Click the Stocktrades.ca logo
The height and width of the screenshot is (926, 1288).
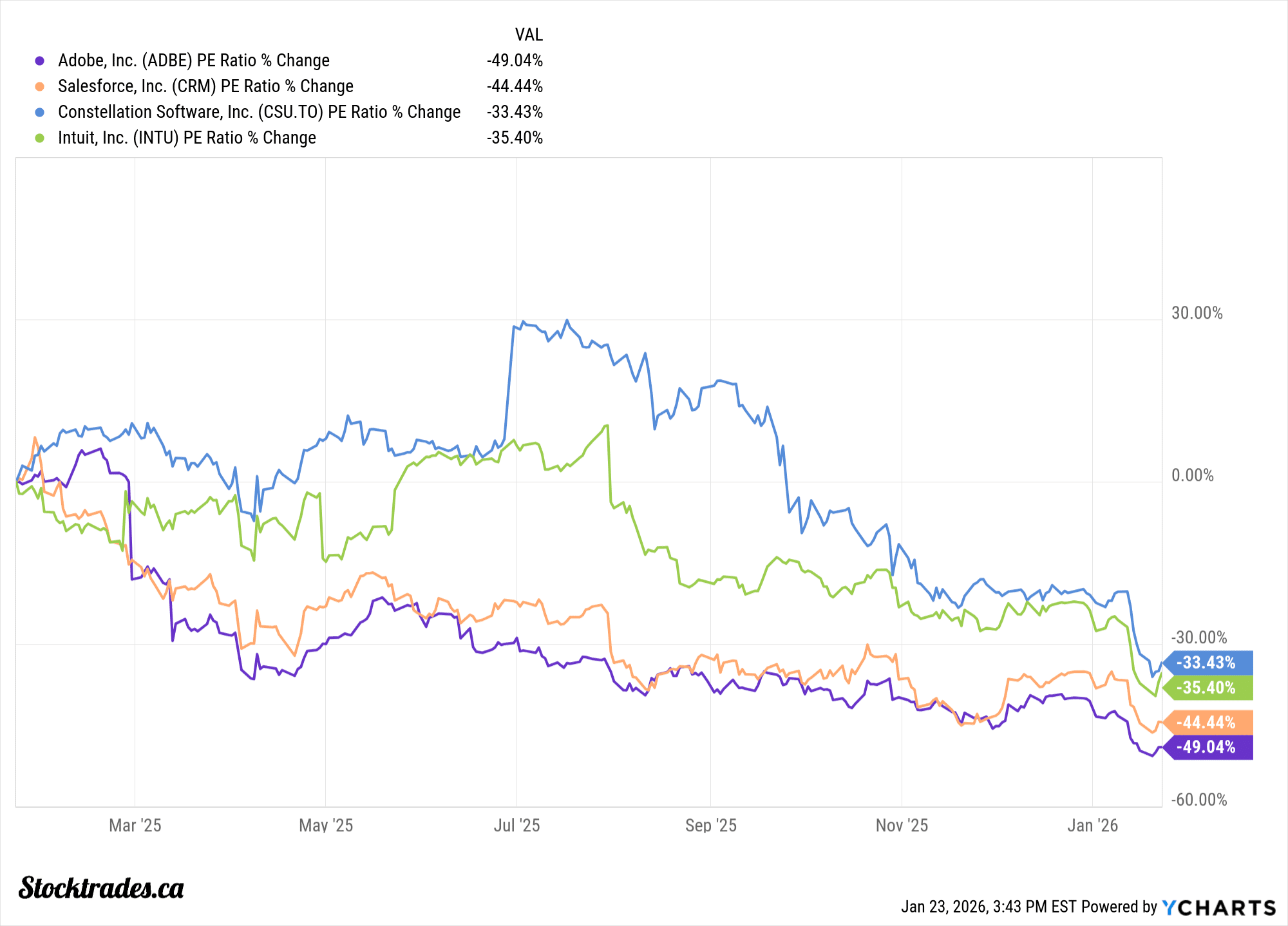click(x=101, y=888)
